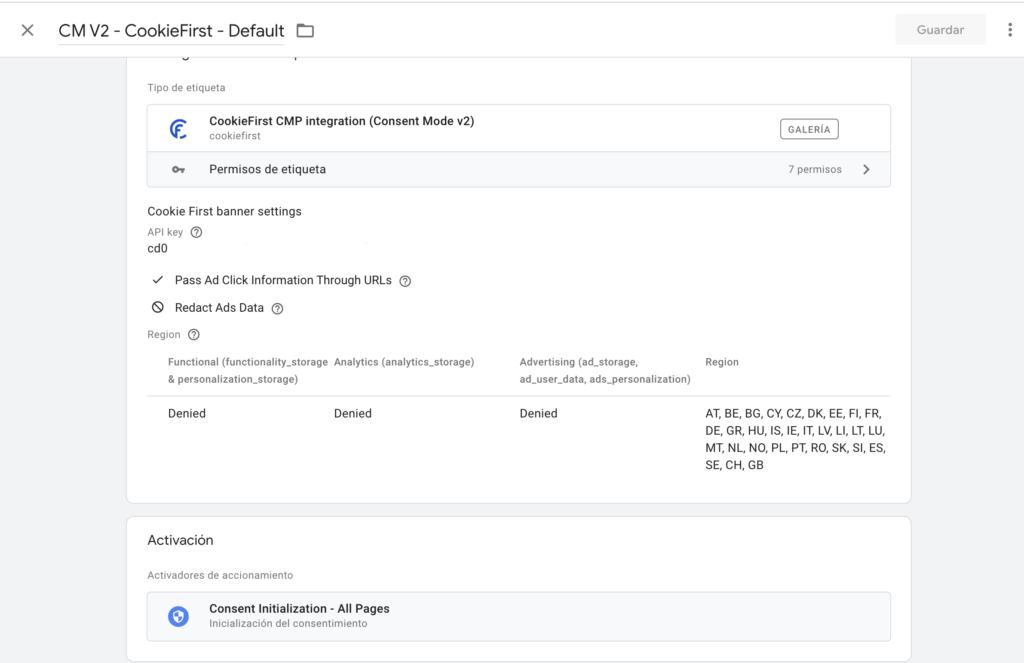This screenshot has height=663, width=1024.
Task: Expand Permisos de etiqueta with the chevron
Action: point(867,170)
